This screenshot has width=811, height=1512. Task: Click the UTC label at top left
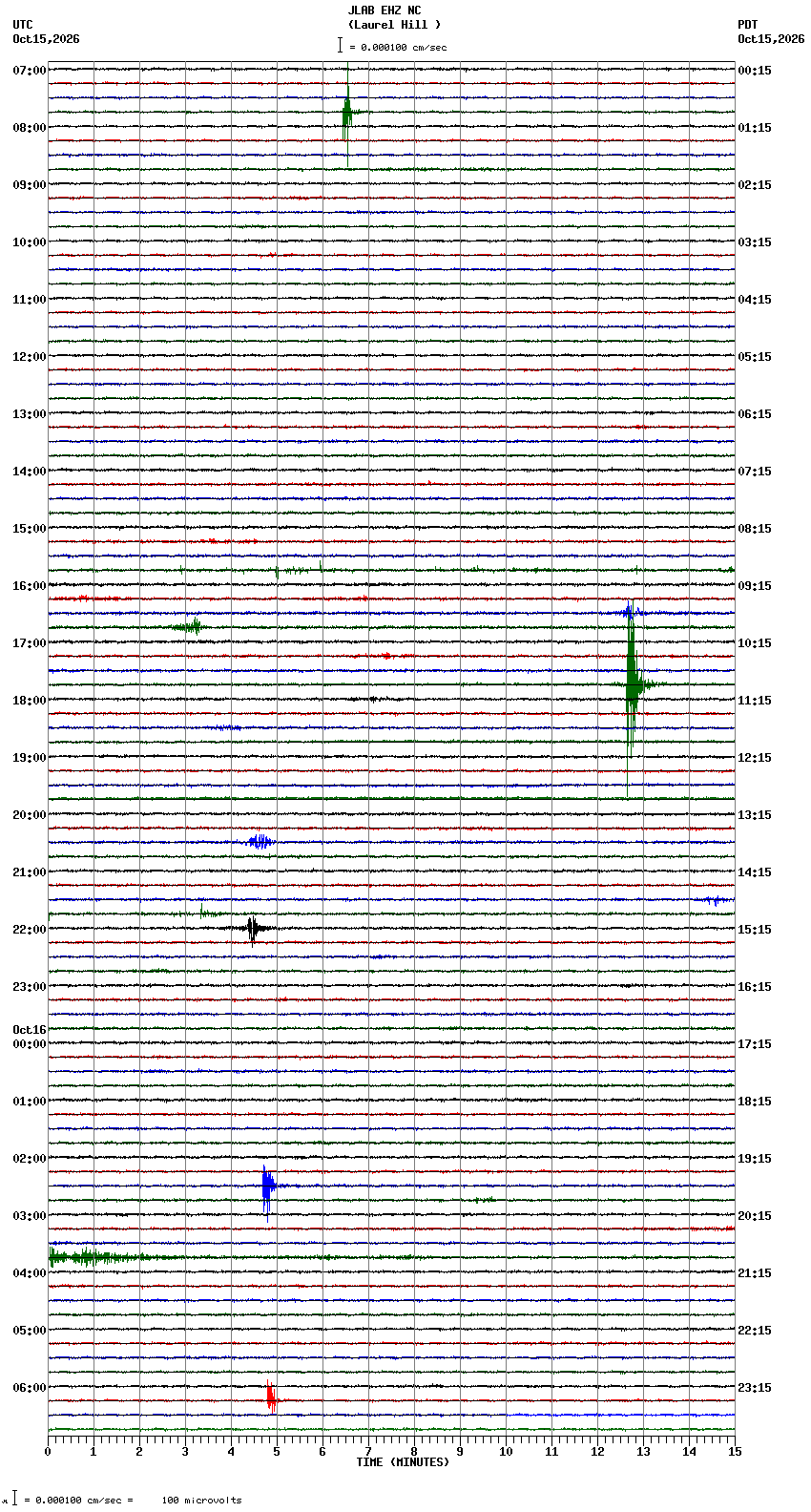(x=23, y=25)
